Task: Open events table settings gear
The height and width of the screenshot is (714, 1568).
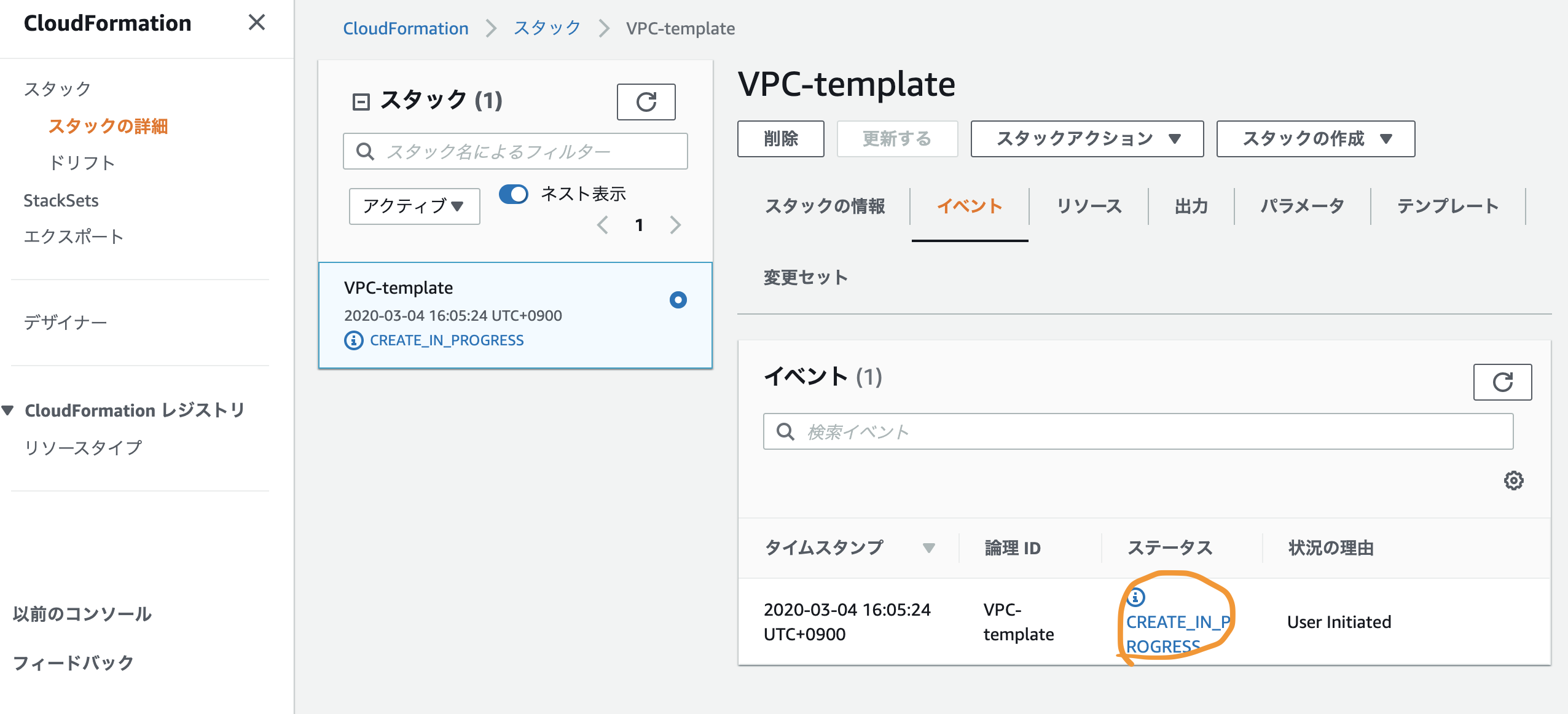Action: click(1513, 481)
